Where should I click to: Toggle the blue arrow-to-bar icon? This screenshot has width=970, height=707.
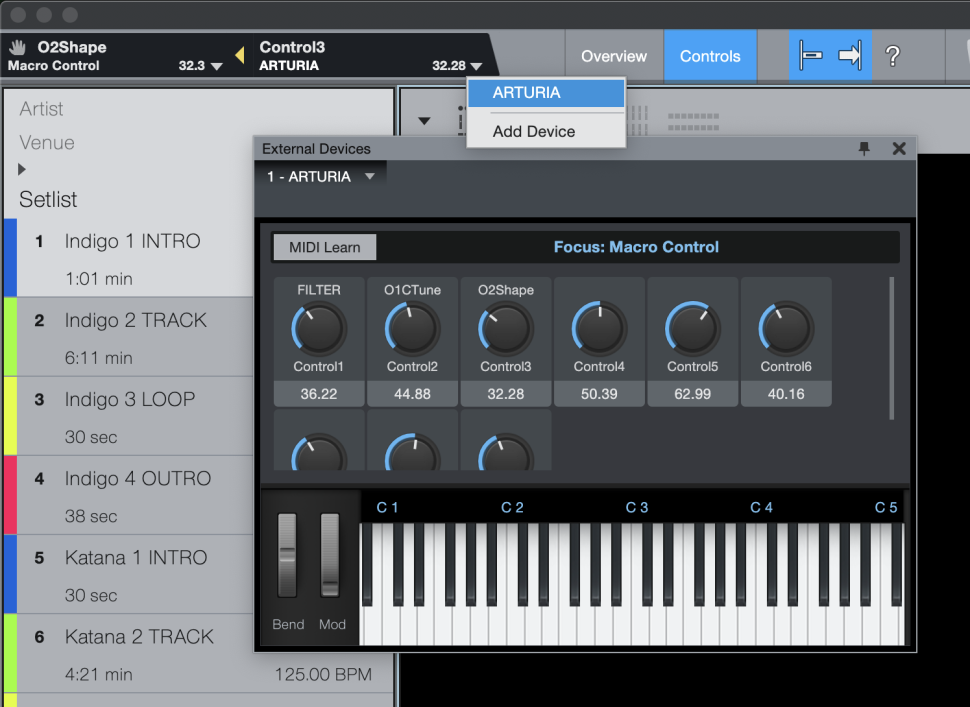pos(850,56)
